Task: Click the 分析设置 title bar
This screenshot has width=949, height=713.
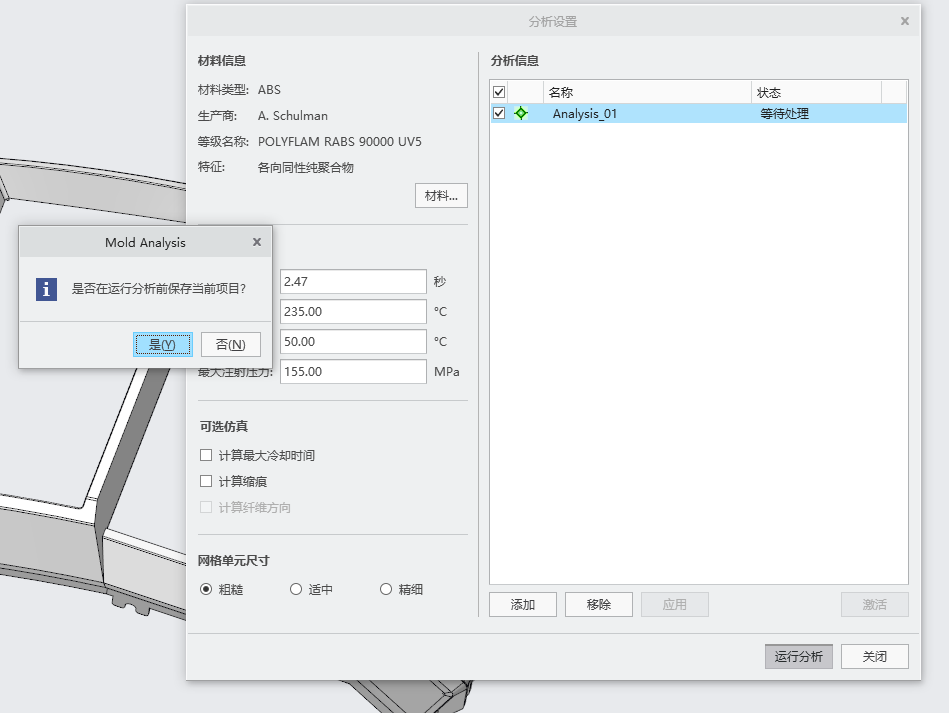Action: tap(553, 21)
